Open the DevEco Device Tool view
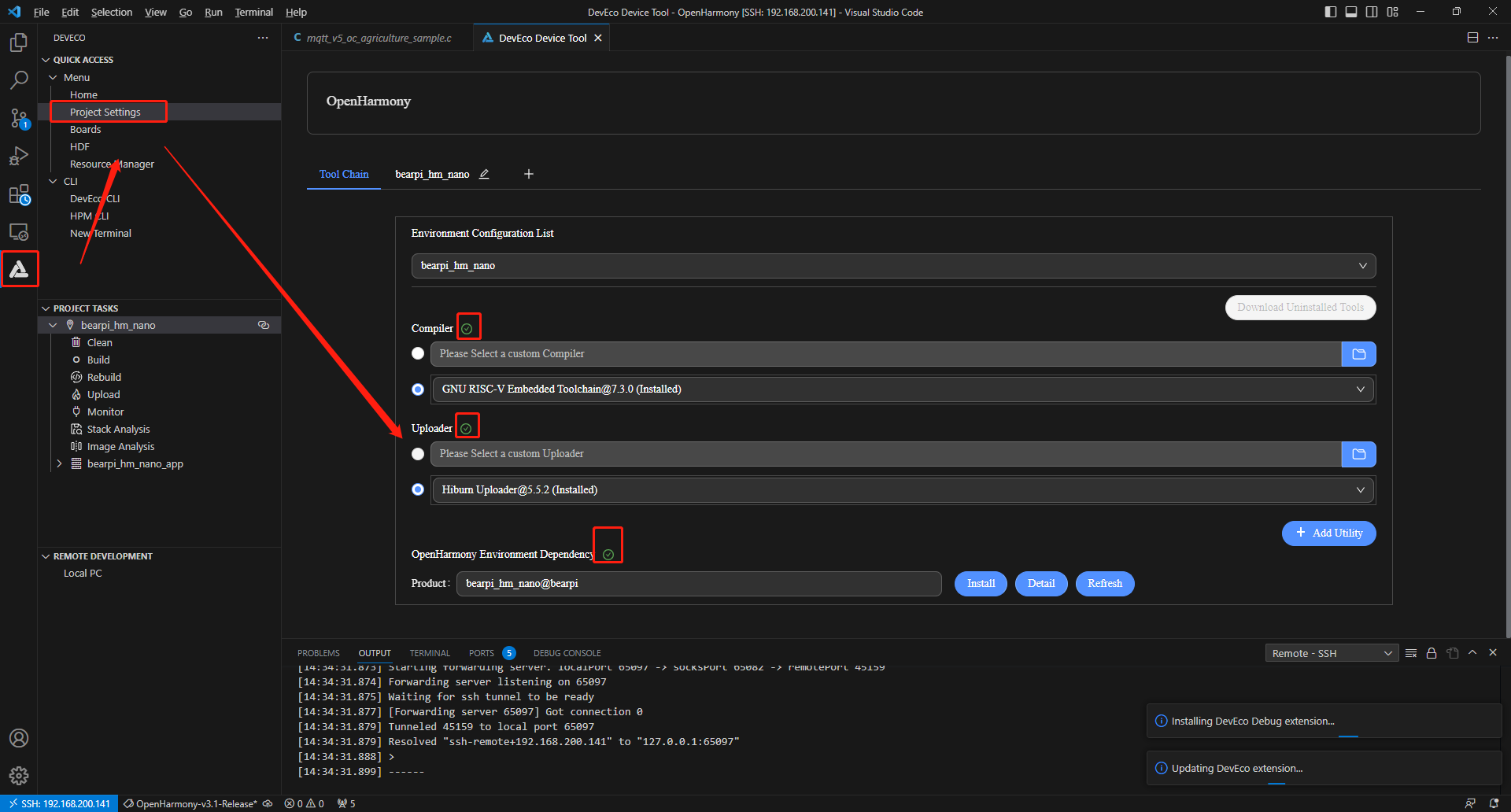This screenshot has width=1511, height=812. [x=19, y=270]
